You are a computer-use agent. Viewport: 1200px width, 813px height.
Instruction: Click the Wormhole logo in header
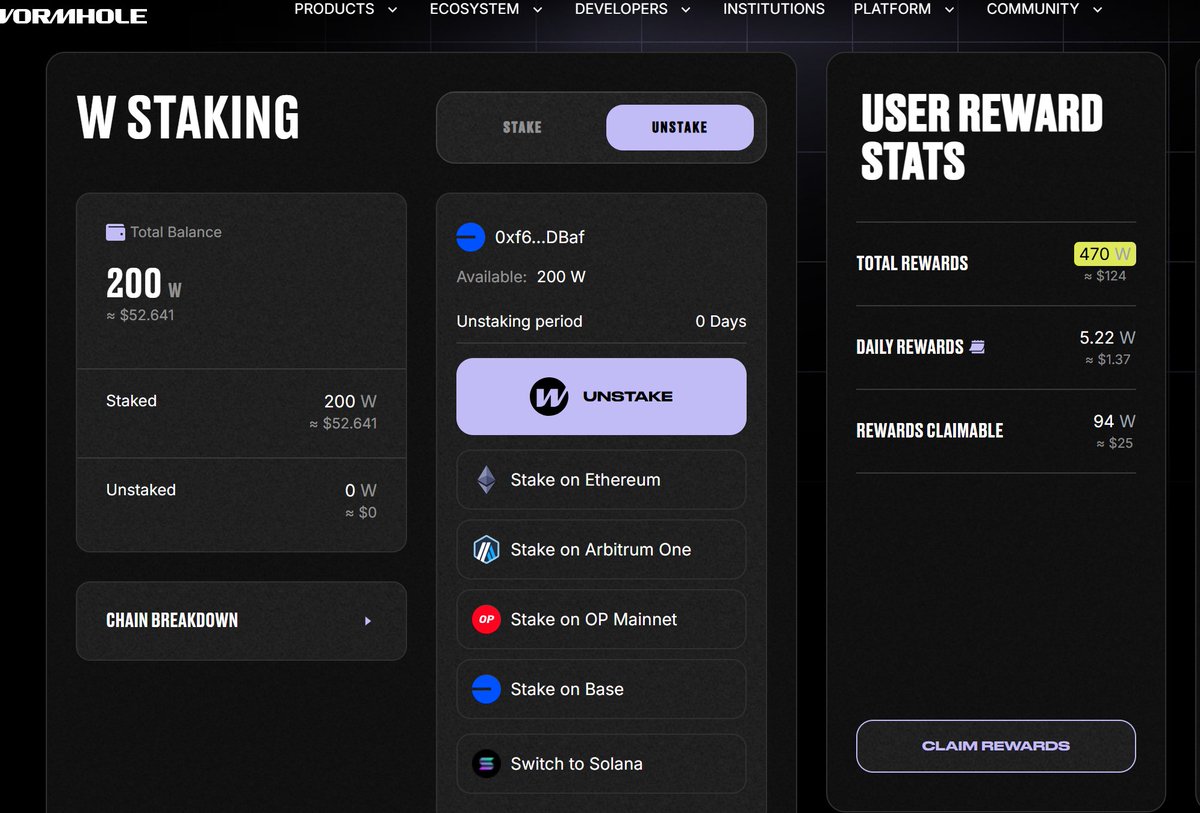click(73, 16)
